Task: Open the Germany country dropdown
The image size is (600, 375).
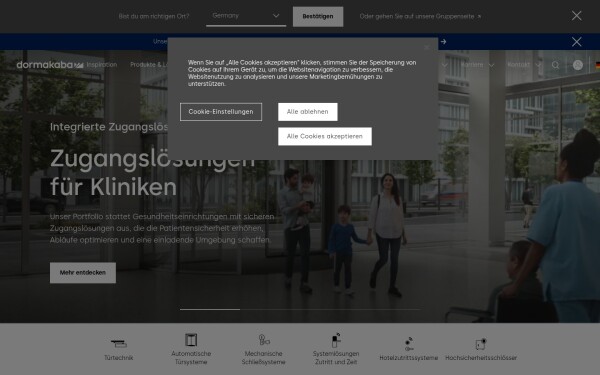Action: pyautogui.click(x=246, y=16)
